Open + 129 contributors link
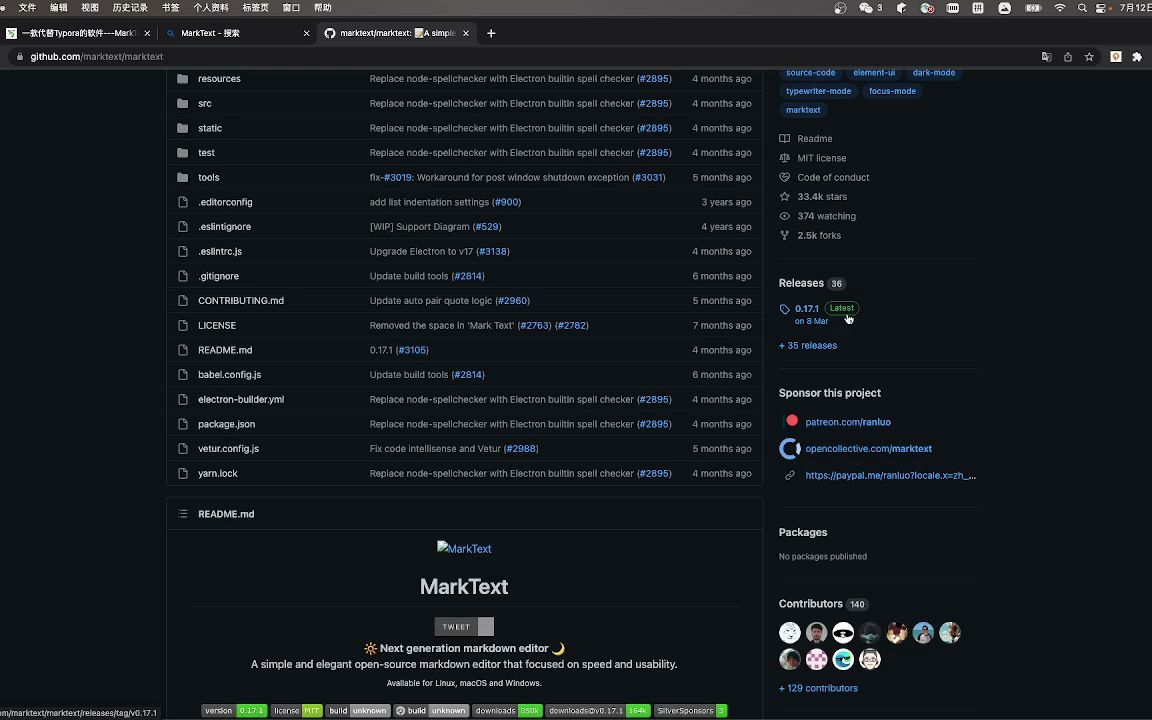Image resolution: width=1152 pixels, height=720 pixels. [x=818, y=688]
